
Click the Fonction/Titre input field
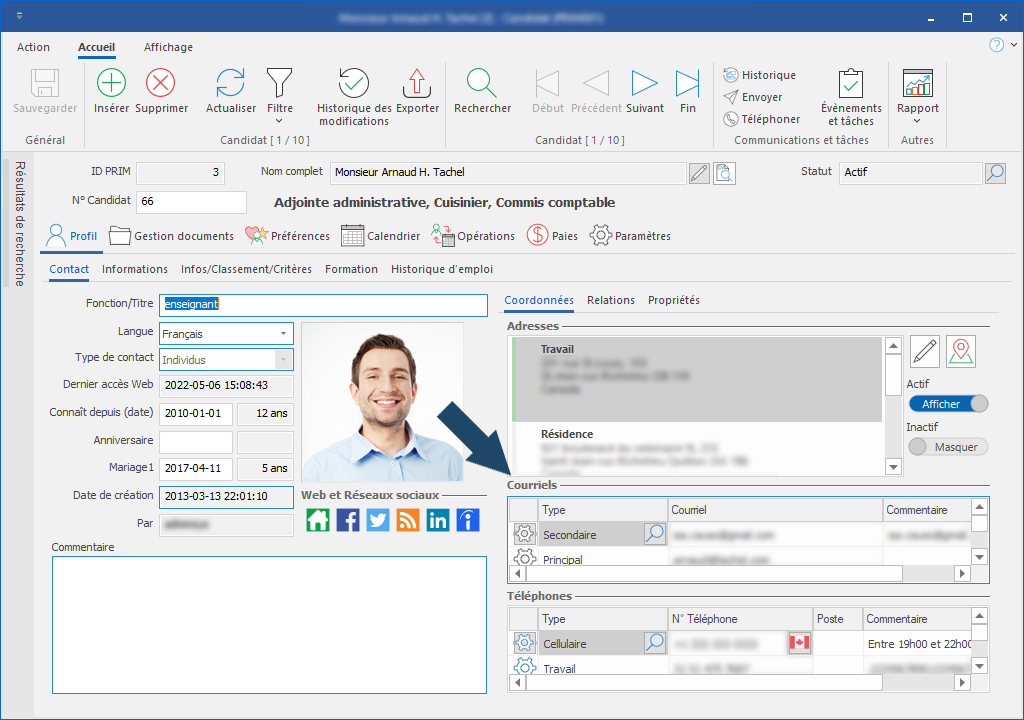tap(322, 304)
